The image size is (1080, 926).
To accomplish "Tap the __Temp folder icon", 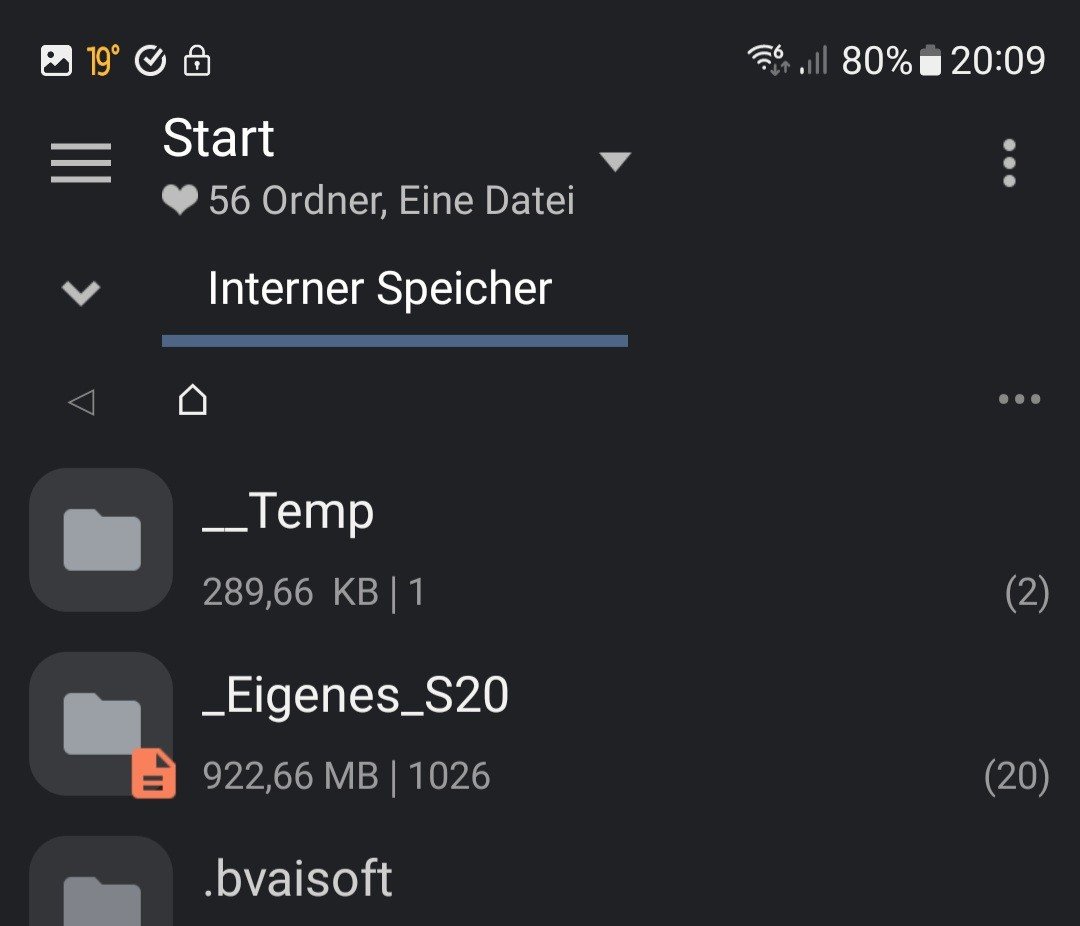I will point(101,539).
